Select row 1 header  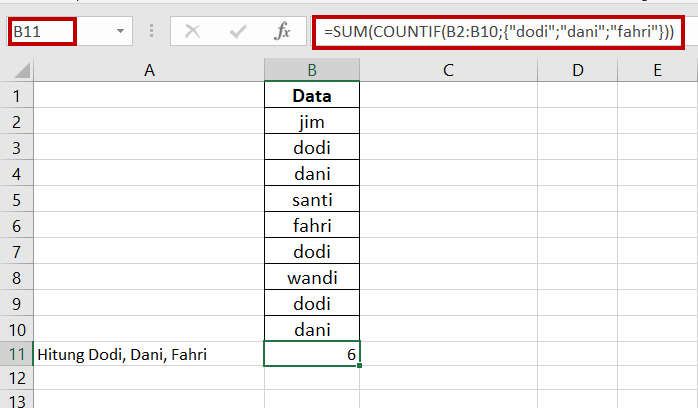pyautogui.click(x=16, y=97)
